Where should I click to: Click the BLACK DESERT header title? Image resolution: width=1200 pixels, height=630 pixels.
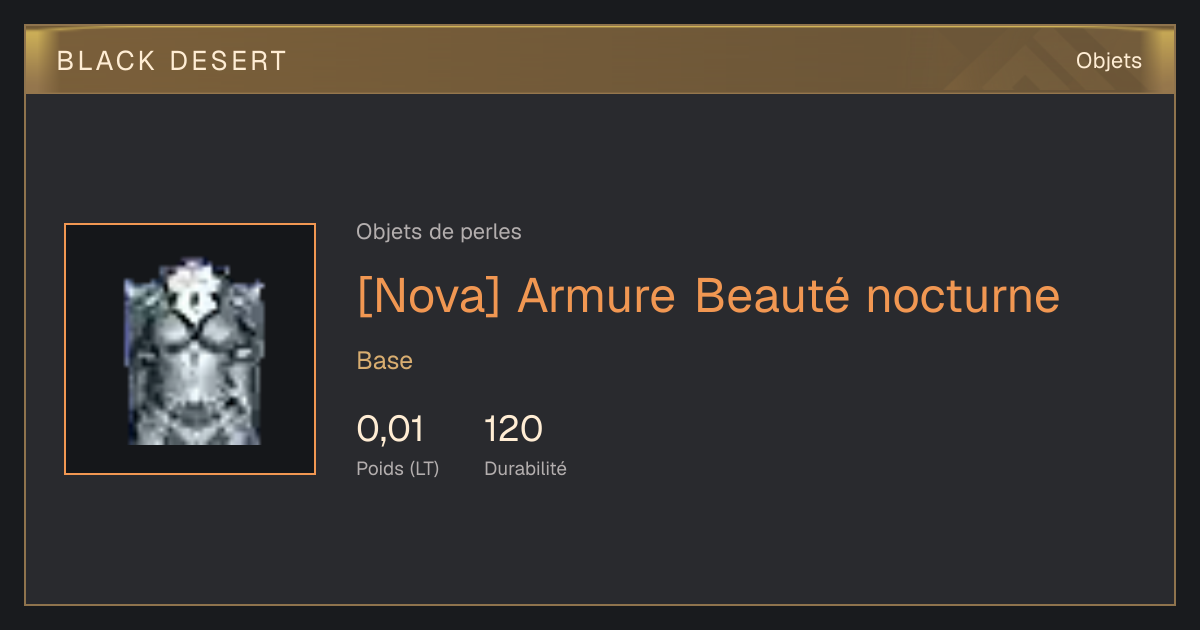[171, 61]
